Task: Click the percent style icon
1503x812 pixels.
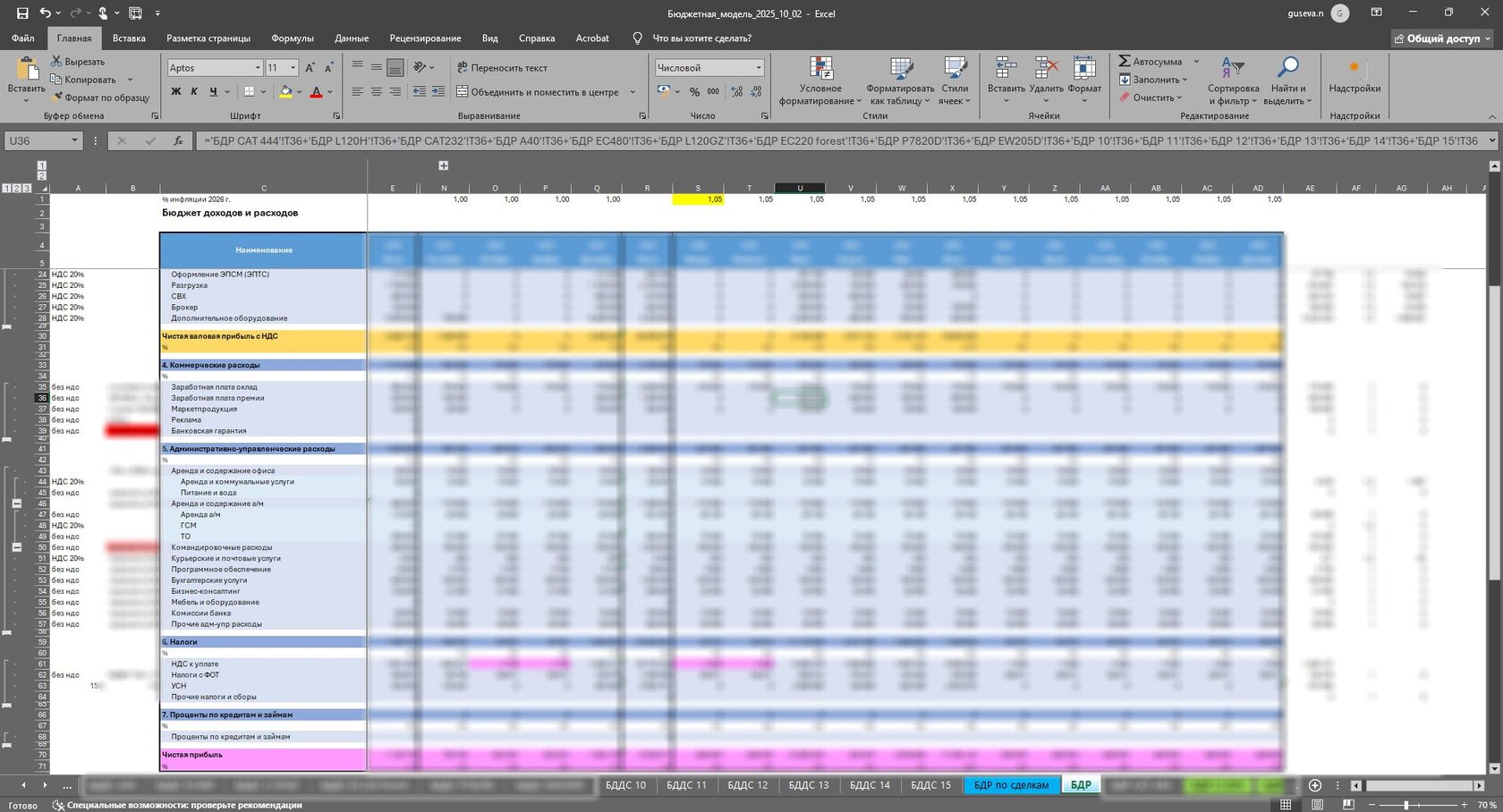Action: (x=694, y=91)
